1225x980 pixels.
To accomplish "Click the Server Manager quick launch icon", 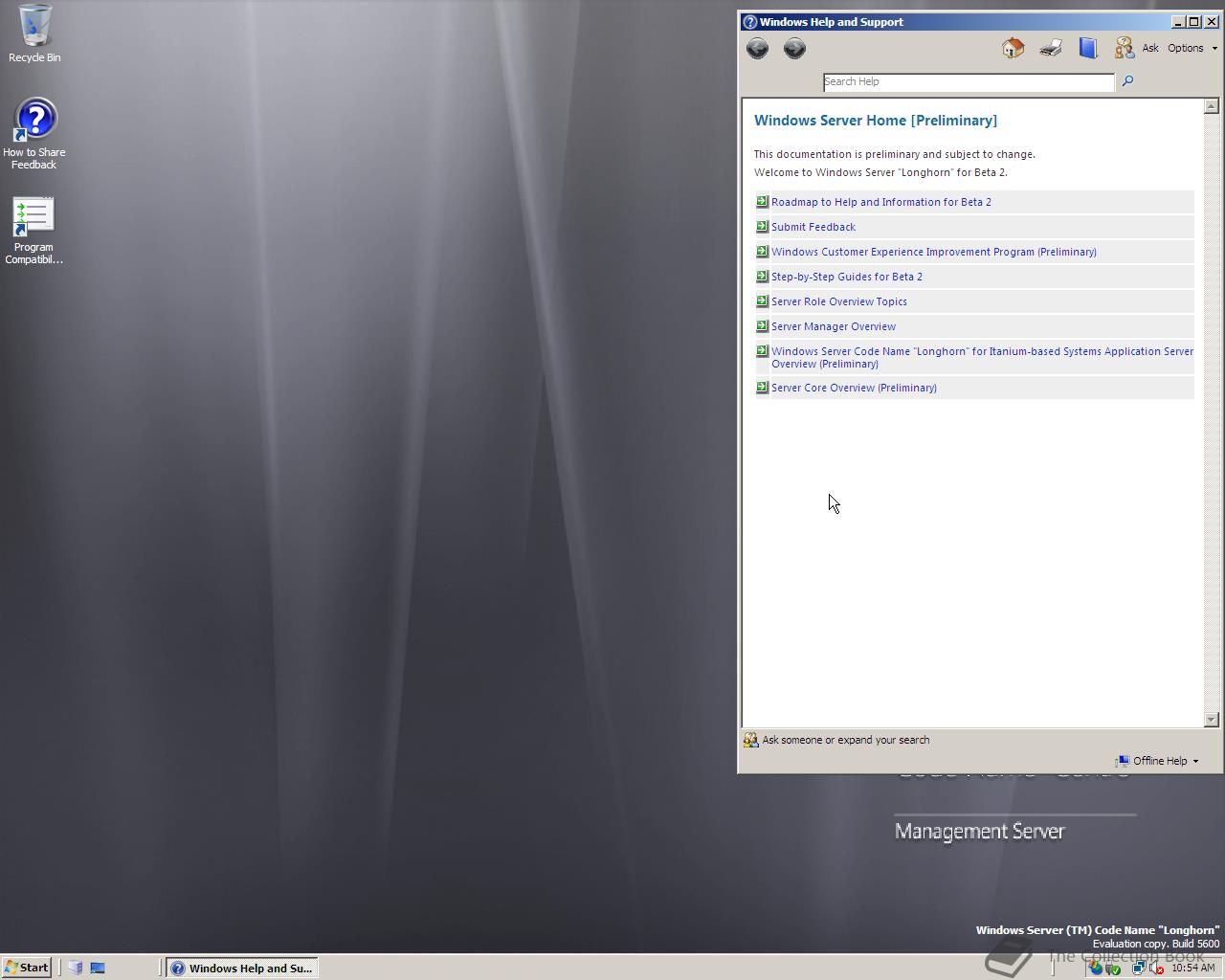I will (x=76, y=968).
